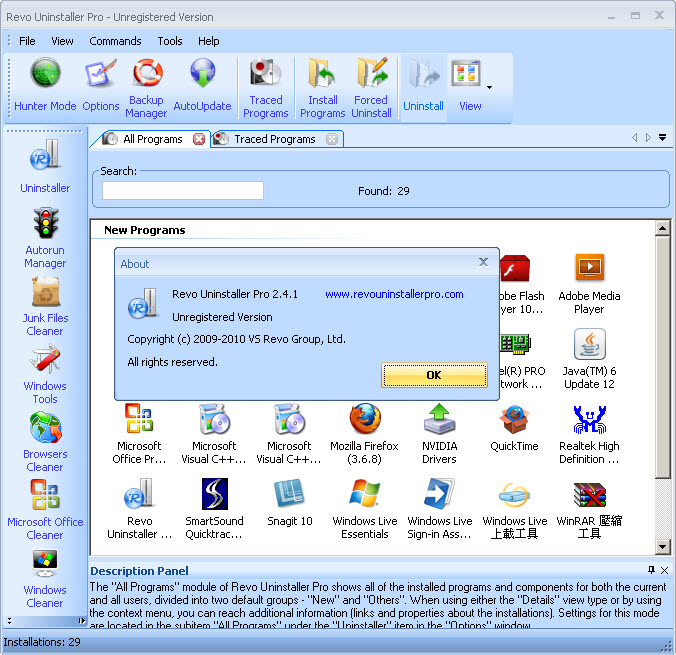The image size is (676, 655).
Task: Click the program list scrollbar down arrow
Action: tap(662, 547)
